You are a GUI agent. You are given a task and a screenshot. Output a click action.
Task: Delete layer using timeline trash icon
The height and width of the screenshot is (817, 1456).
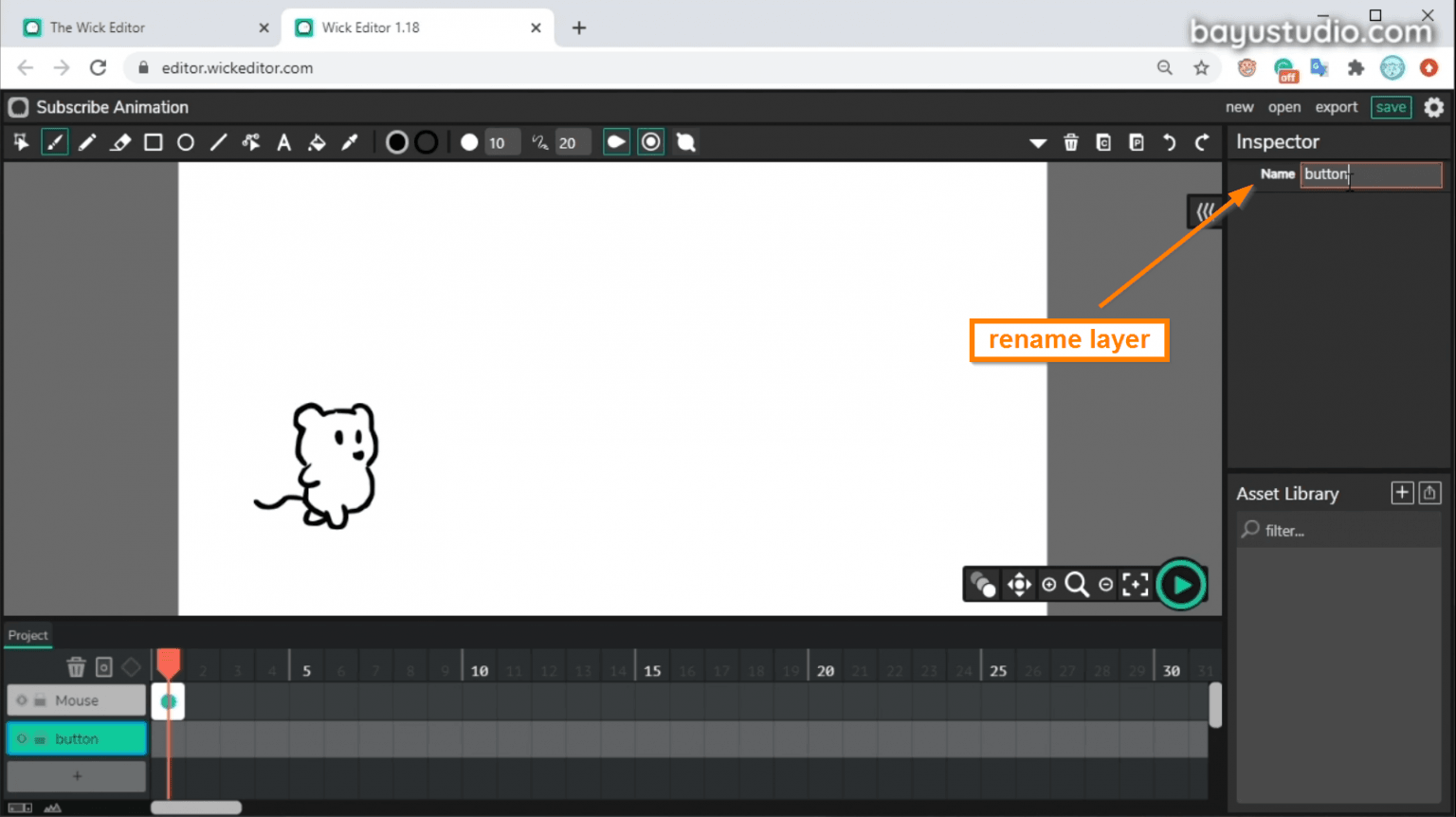(x=76, y=667)
